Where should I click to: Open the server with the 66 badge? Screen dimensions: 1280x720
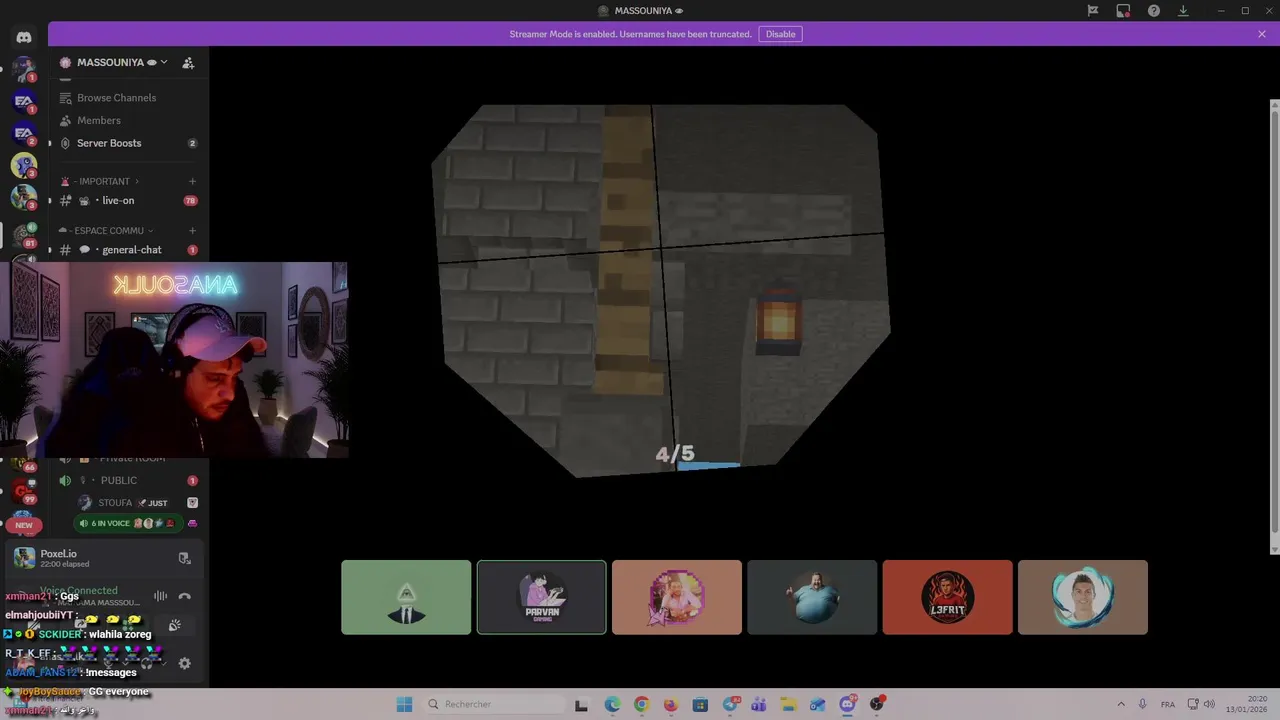pos(24,463)
